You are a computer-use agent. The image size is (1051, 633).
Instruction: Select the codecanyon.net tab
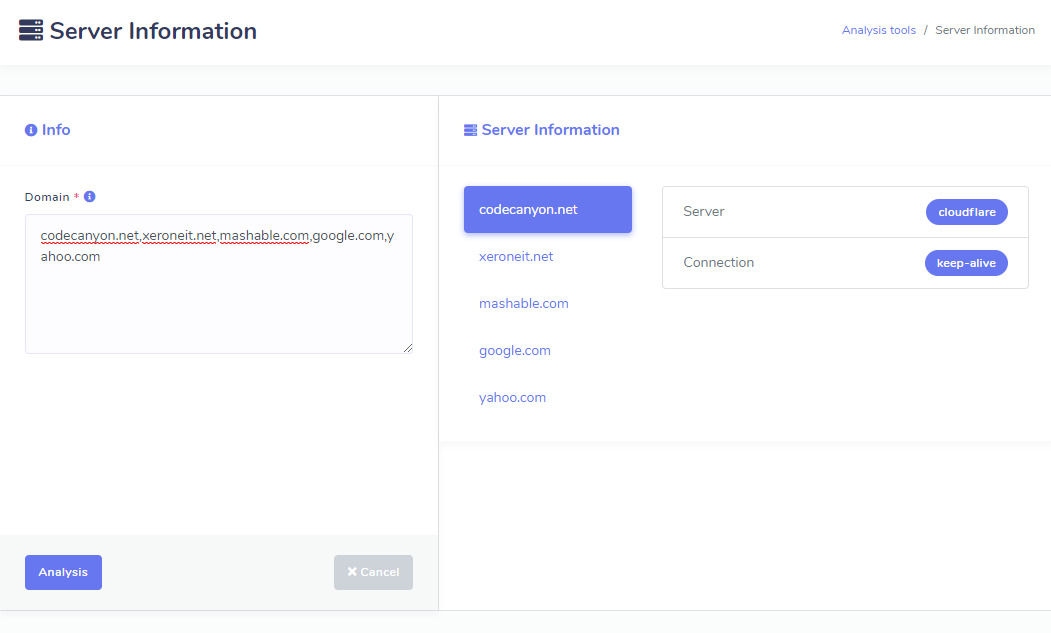pos(547,210)
